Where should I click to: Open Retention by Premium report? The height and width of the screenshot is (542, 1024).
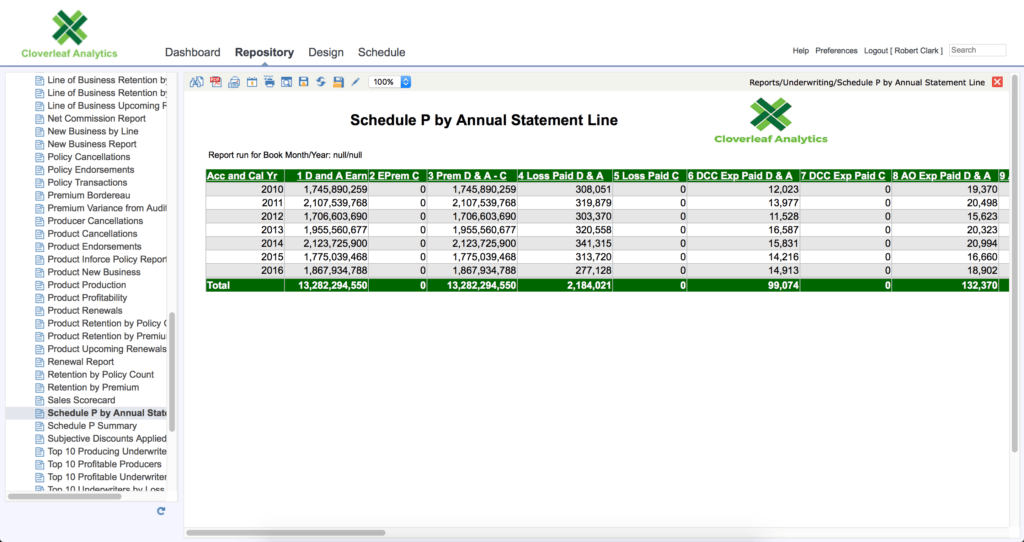[93, 387]
